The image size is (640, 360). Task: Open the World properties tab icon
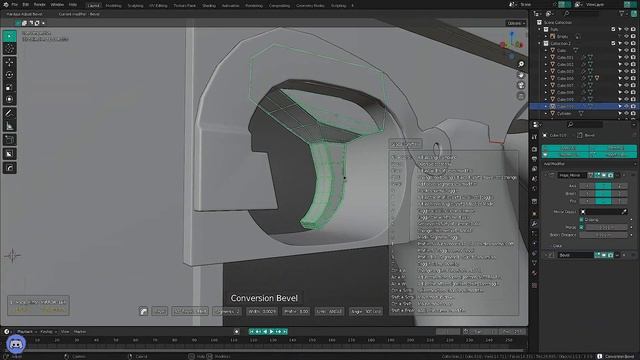[x=534, y=189]
